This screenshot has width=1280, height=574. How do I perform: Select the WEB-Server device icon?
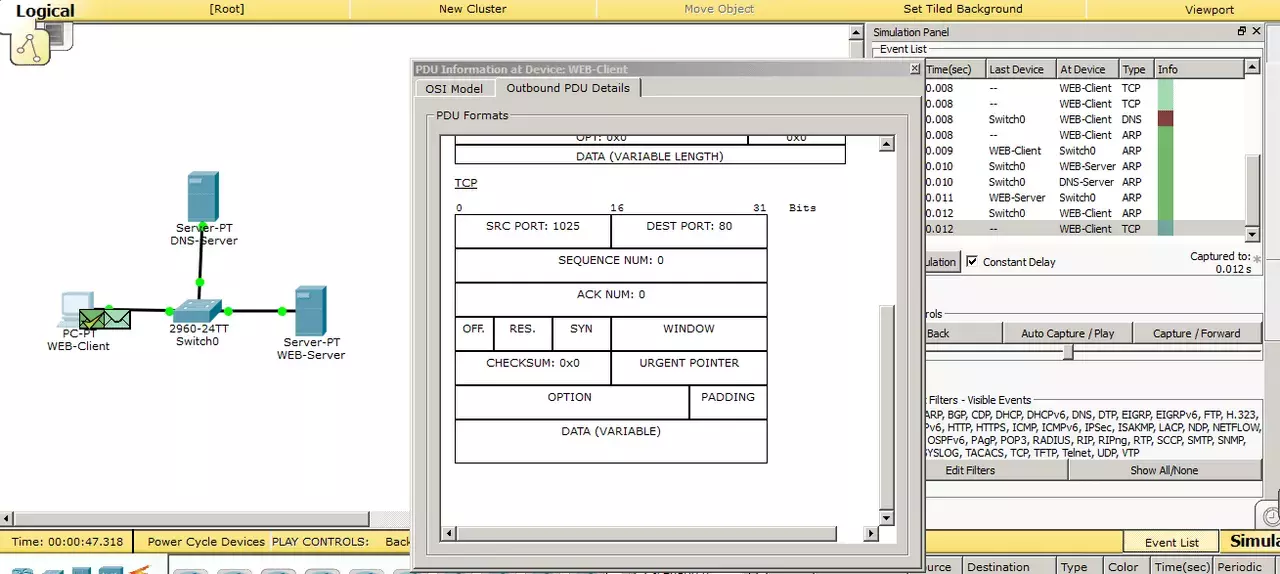coord(310,311)
